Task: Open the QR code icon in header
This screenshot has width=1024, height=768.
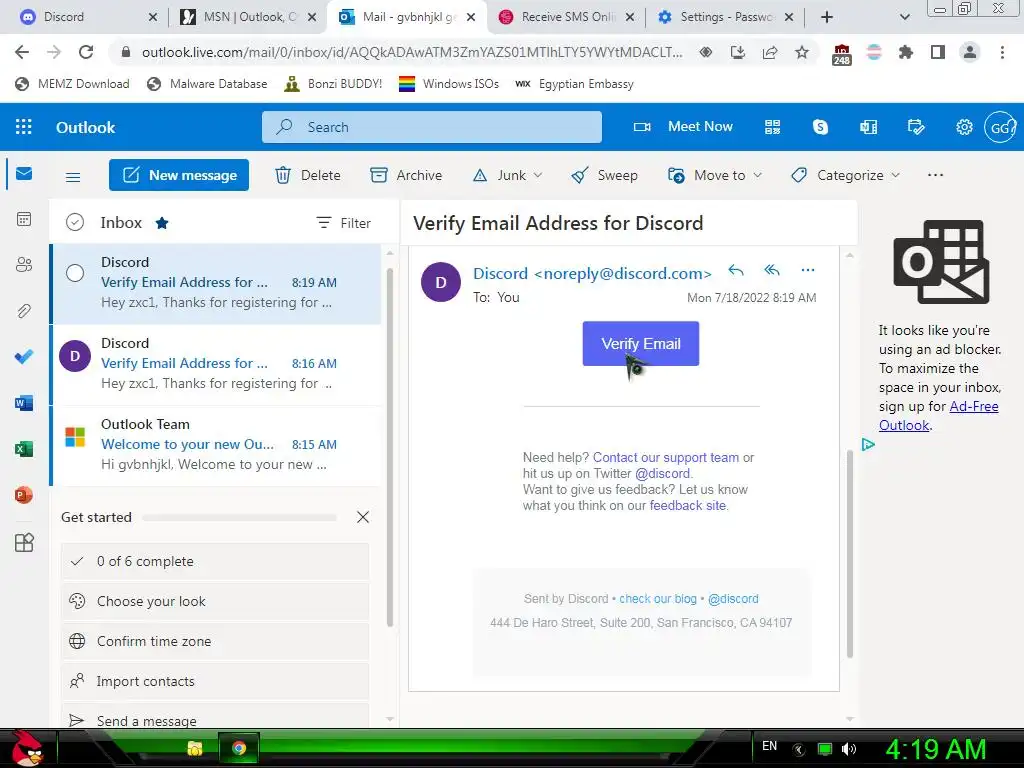Action: pos(773,127)
